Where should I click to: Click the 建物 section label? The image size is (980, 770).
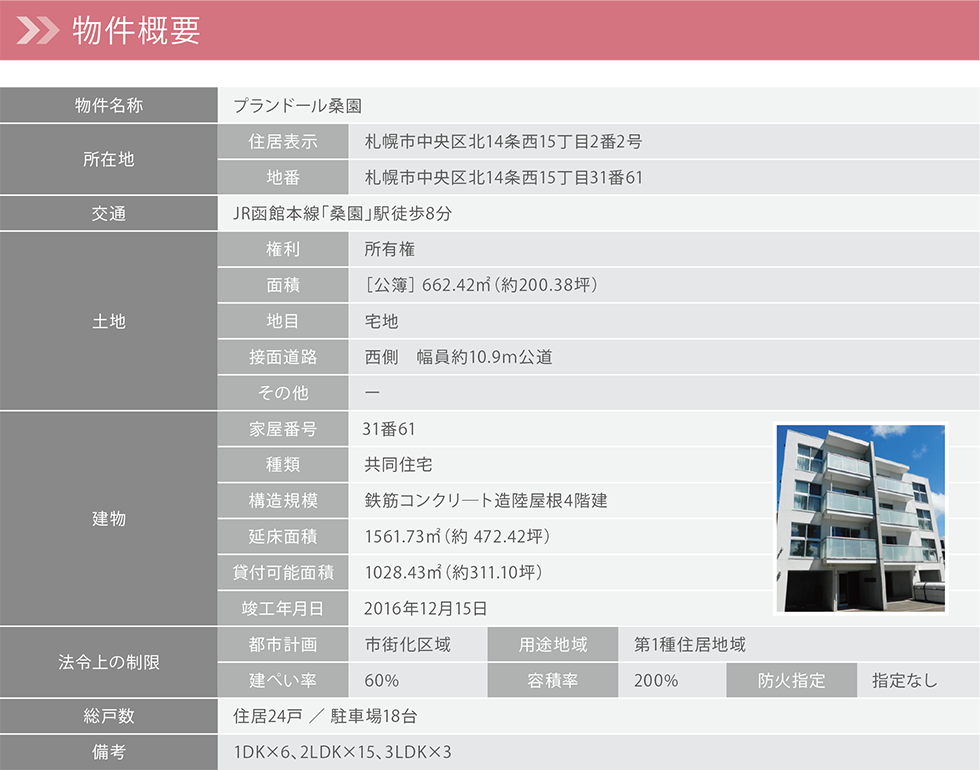108,518
